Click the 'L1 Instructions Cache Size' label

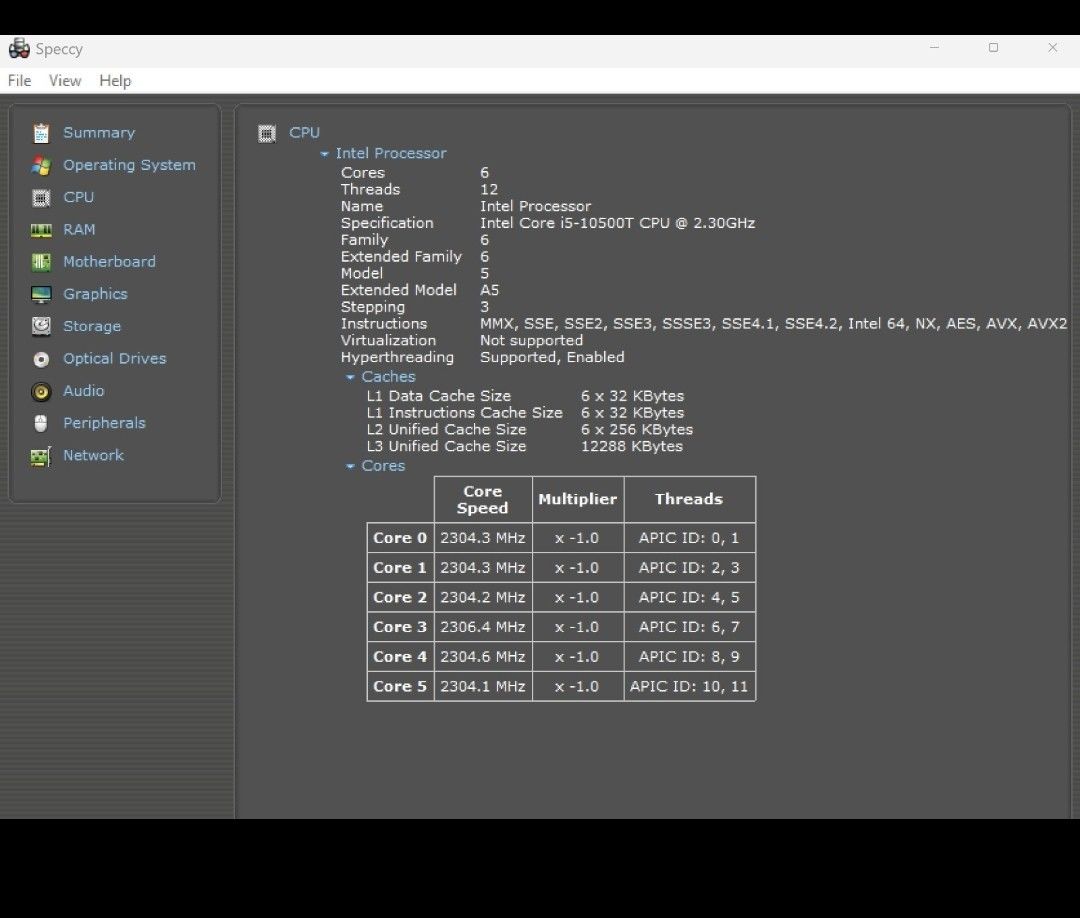coord(464,413)
